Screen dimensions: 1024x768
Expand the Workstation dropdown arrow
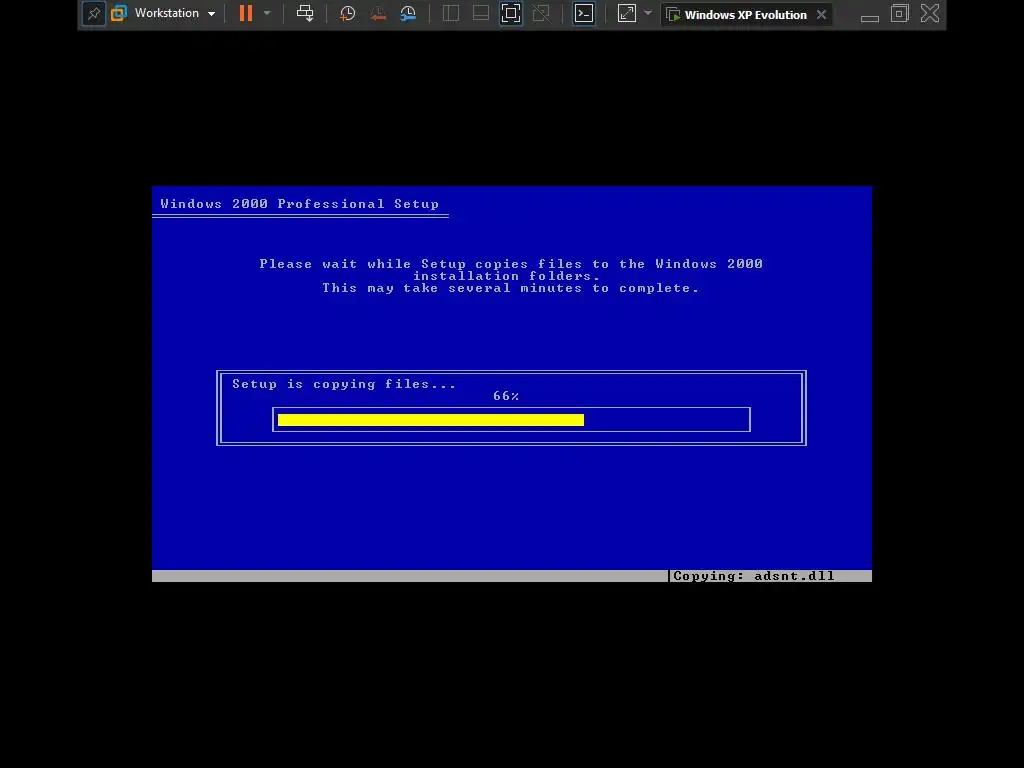212,14
